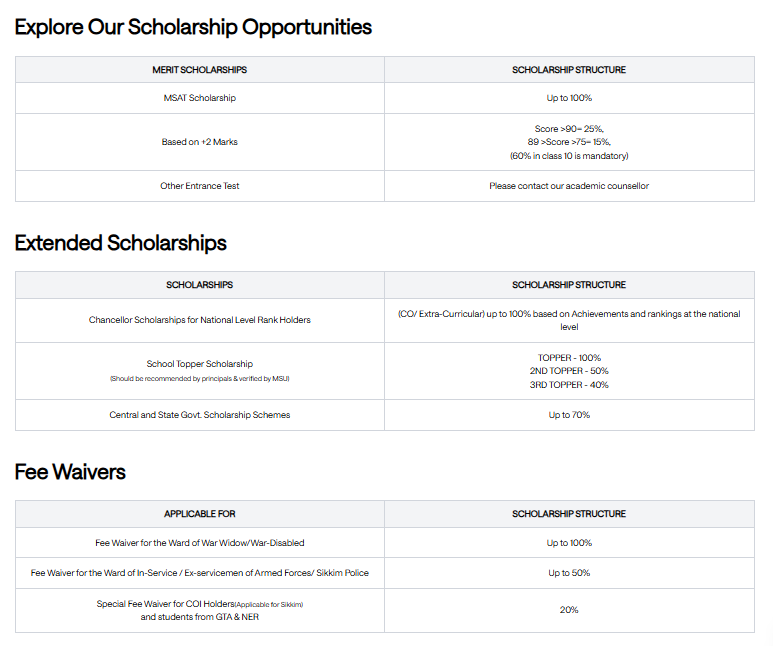Image resolution: width=773 pixels, height=646 pixels.
Task: Select Fee Waiver for Ward of War Widow
Action: (x=200, y=543)
